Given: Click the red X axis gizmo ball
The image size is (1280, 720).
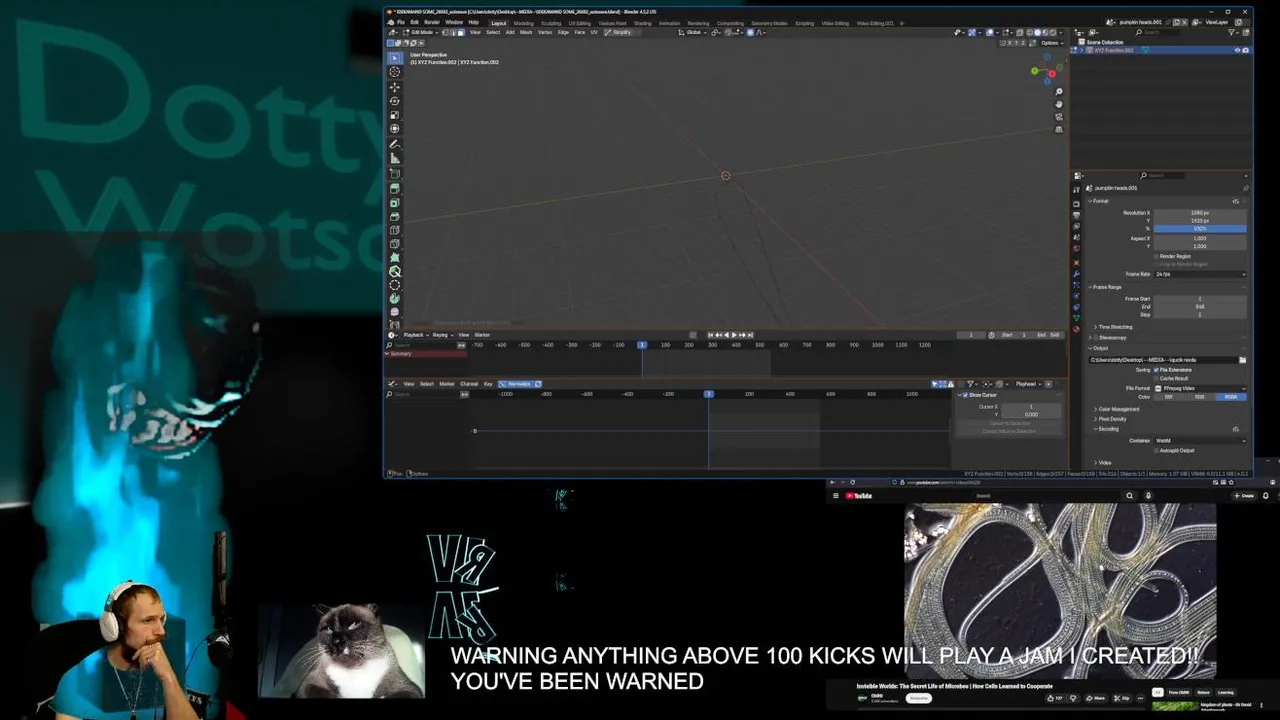Looking at the screenshot, I should pyautogui.click(x=1051, y=73).
